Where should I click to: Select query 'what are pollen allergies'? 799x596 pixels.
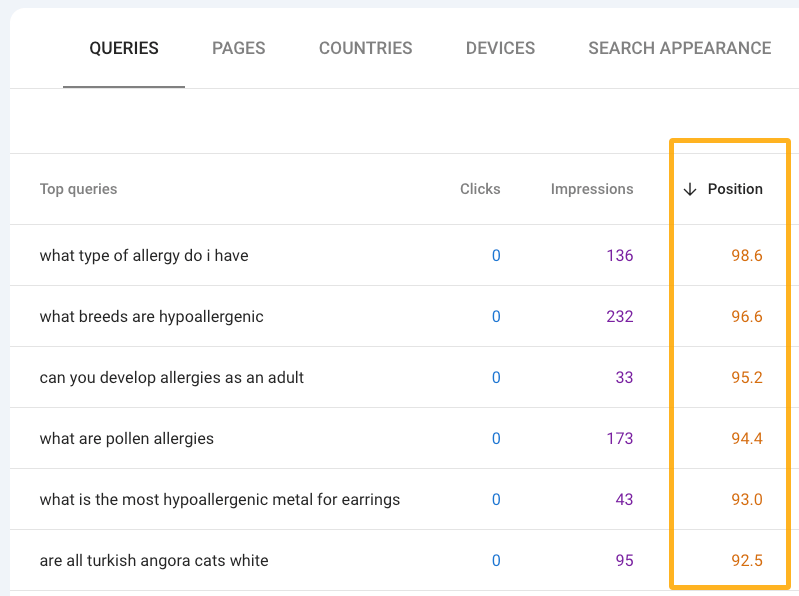127,439
